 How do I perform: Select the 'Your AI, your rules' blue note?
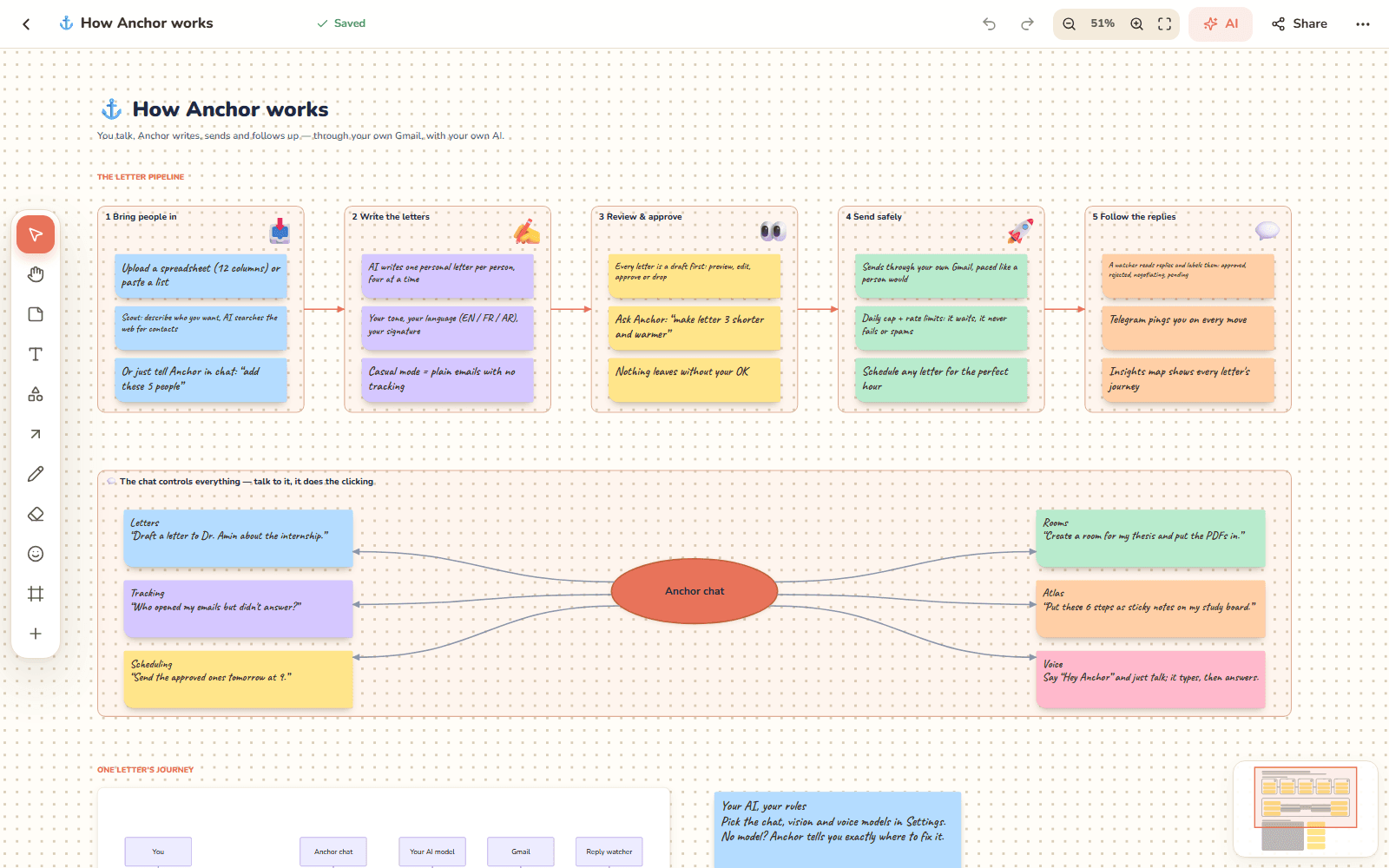(x=838, y=829)
